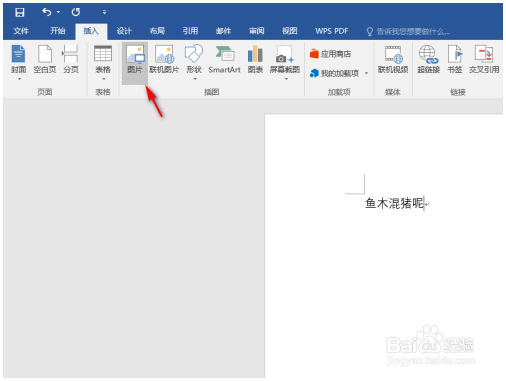Open the 应用商店 add-in store
Viewport: 506px width, 381px height.
click(x=330, y=54)
